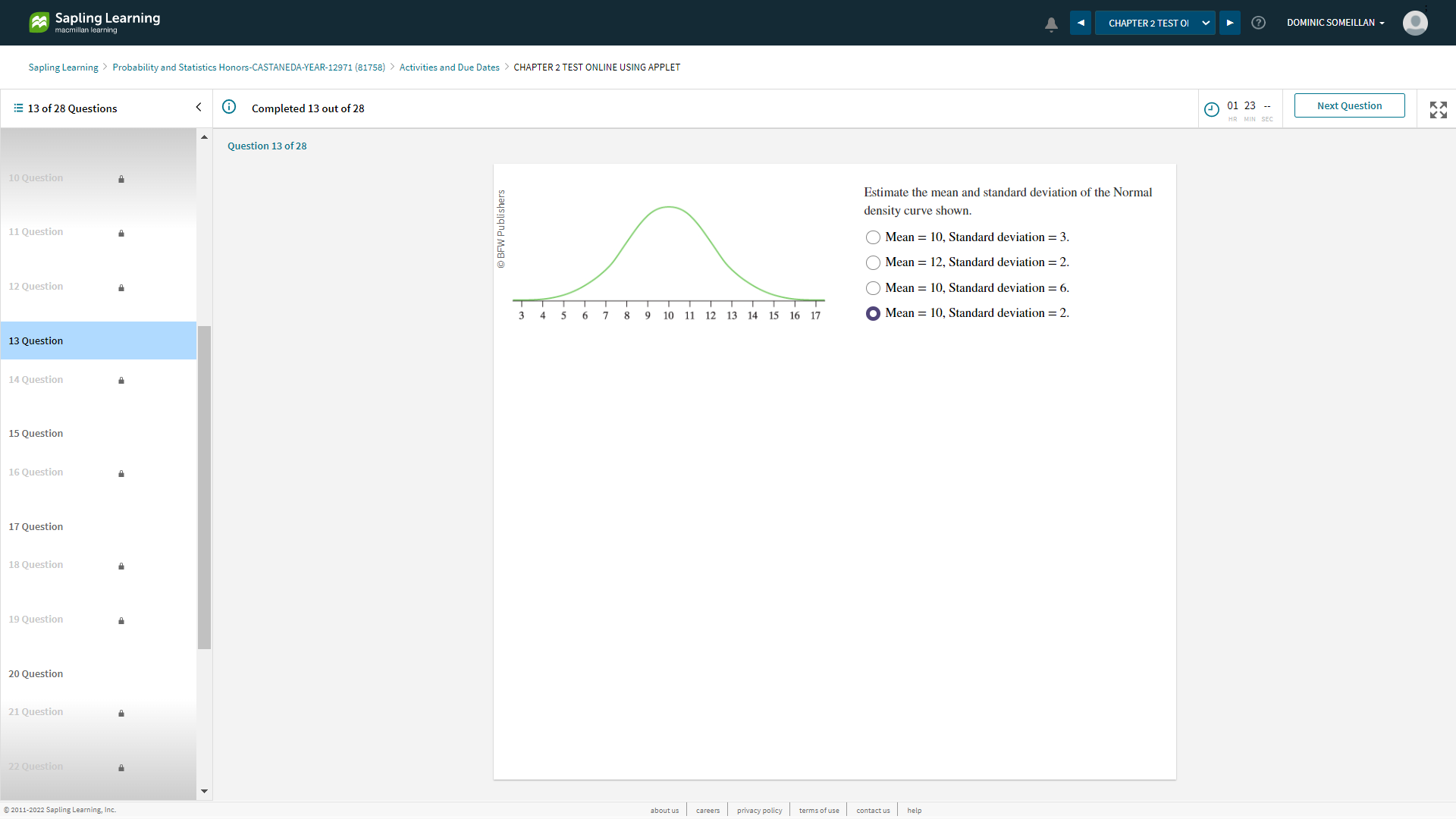This screenshot has width=1456, height=819.
Task: Click the timer clock icon
Action: click(x=1212, y=109)
